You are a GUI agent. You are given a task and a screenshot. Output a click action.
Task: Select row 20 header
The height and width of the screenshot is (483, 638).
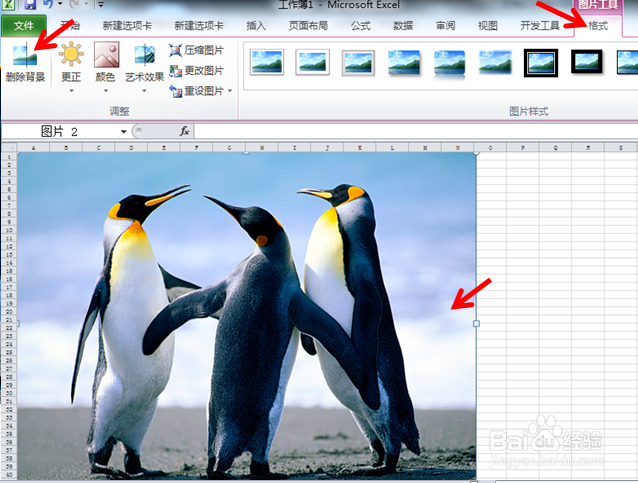(9, 312)
